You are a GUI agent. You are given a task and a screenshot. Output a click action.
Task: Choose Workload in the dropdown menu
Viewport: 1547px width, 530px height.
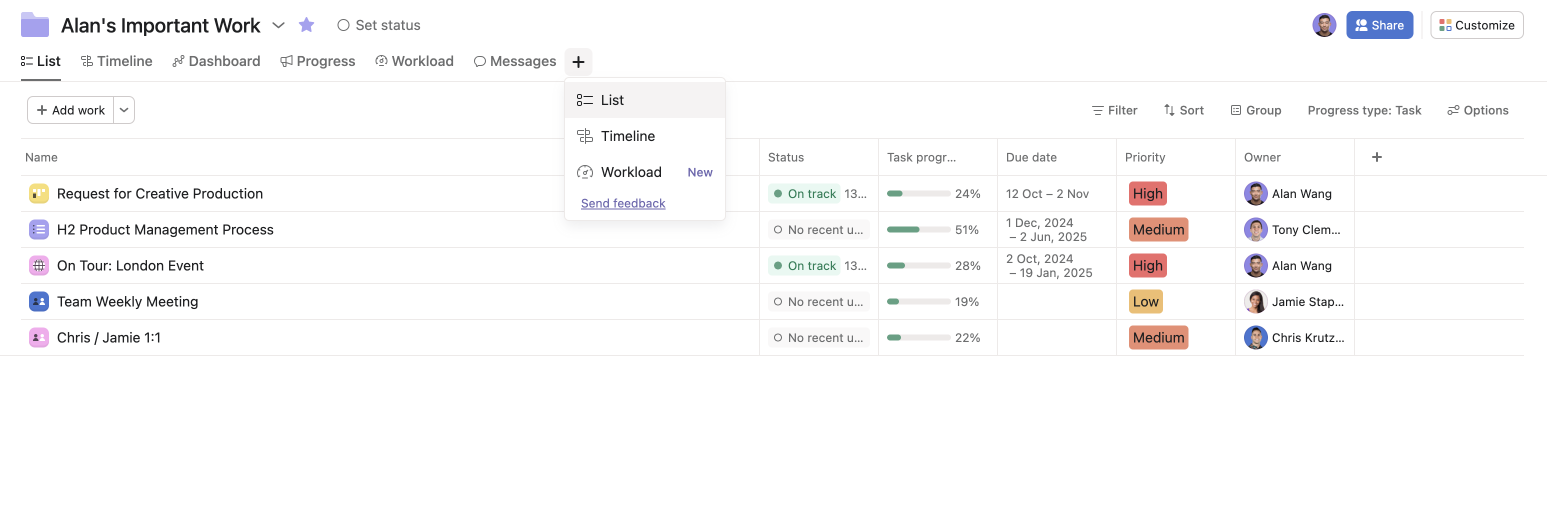(630, 172)
